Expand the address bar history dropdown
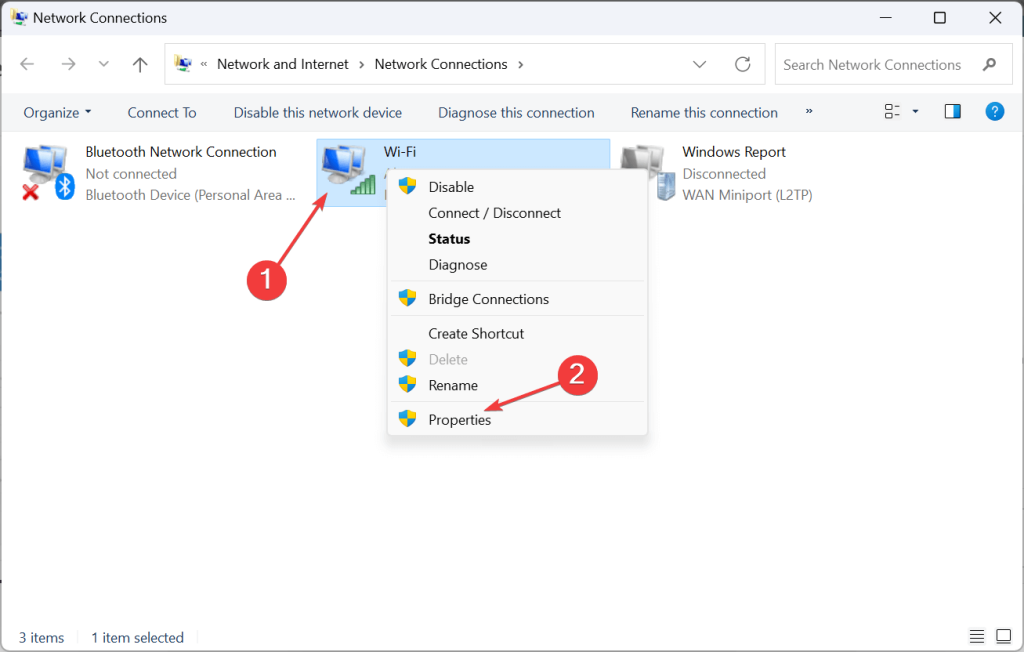The image size is (1024, 652). click(x=699, y=64)
